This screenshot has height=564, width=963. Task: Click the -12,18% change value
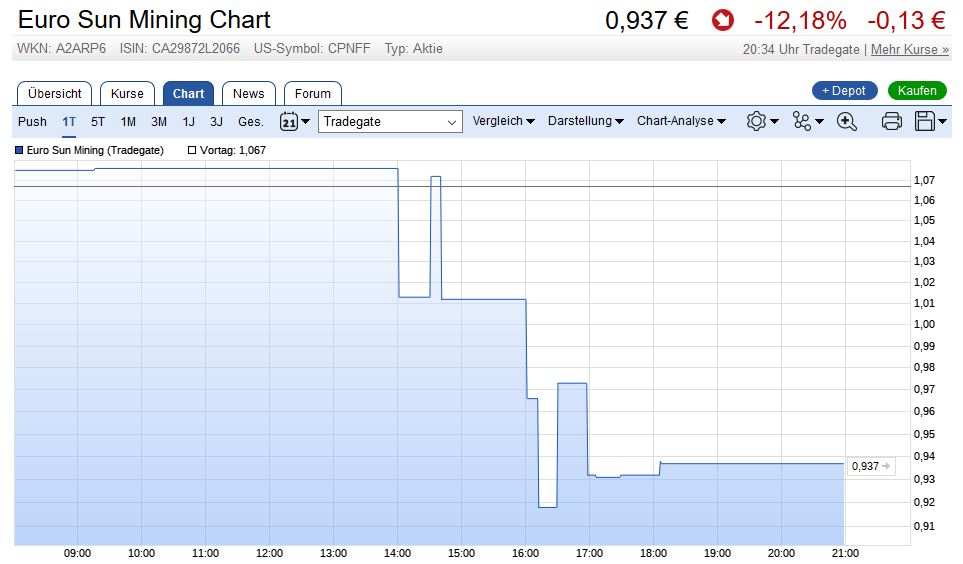tap(800, 20)
